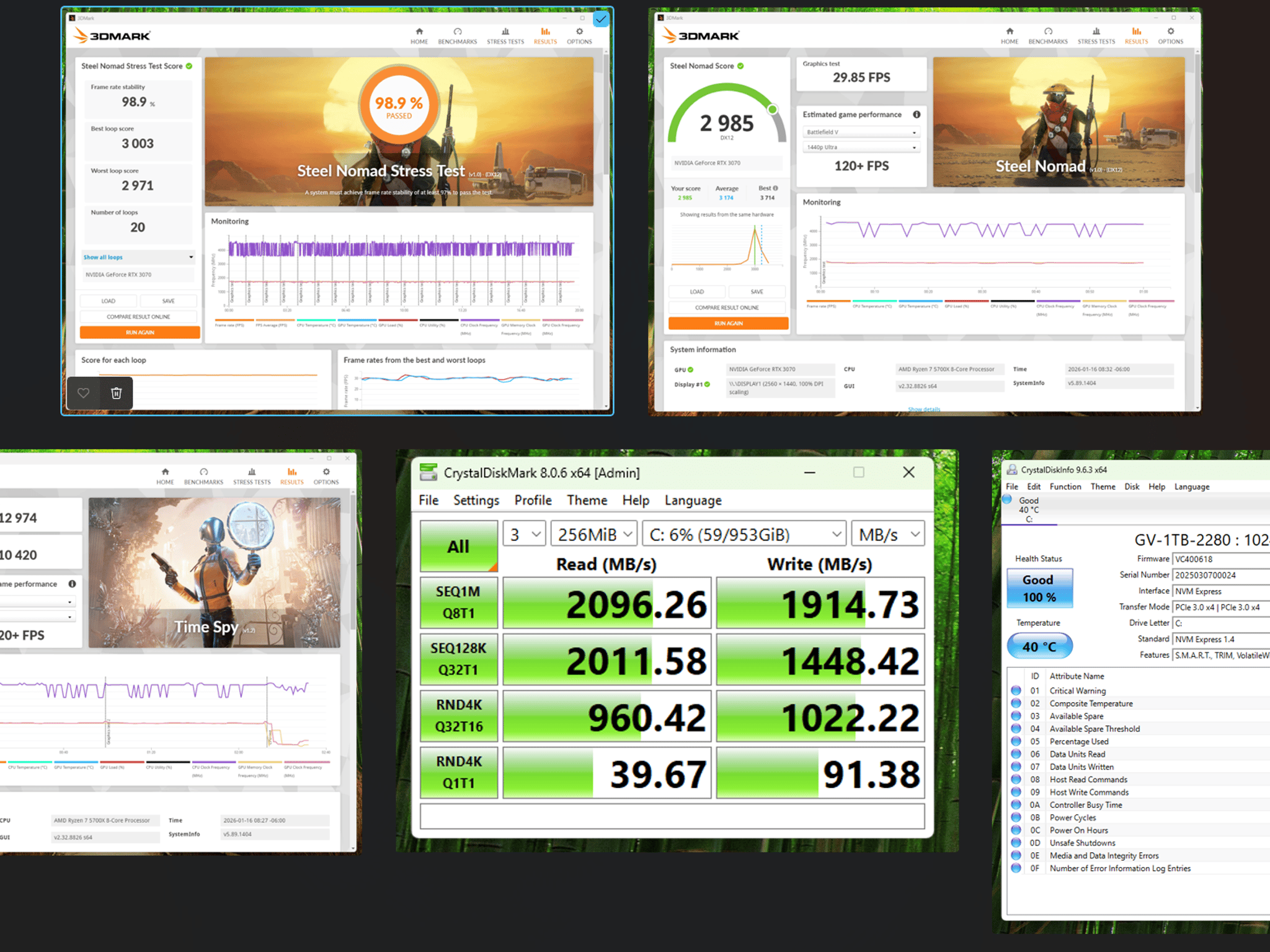The height and width of the screenshot is (952, 1270).
Task: Click COMPARE RESULT ONLINE in Steel Nomad Score window
Action: tap(727, 307)
